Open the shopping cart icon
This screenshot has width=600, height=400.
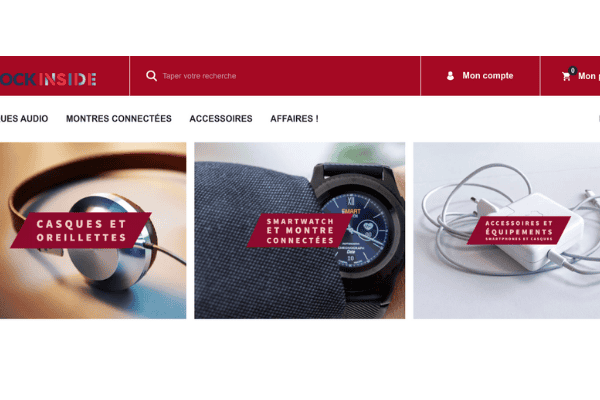point(566,77)
